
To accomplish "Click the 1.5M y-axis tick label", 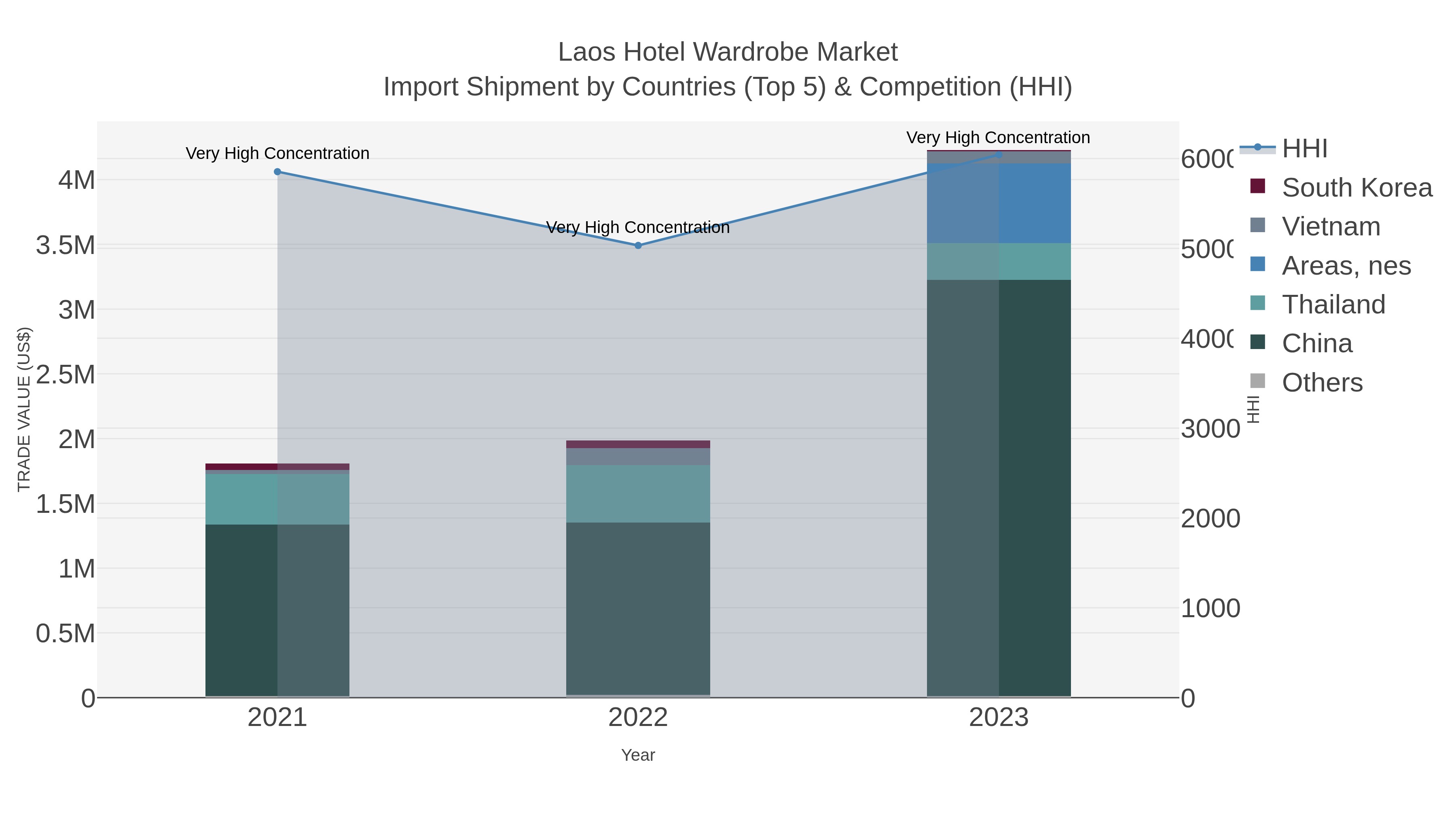I will [66, 504].
